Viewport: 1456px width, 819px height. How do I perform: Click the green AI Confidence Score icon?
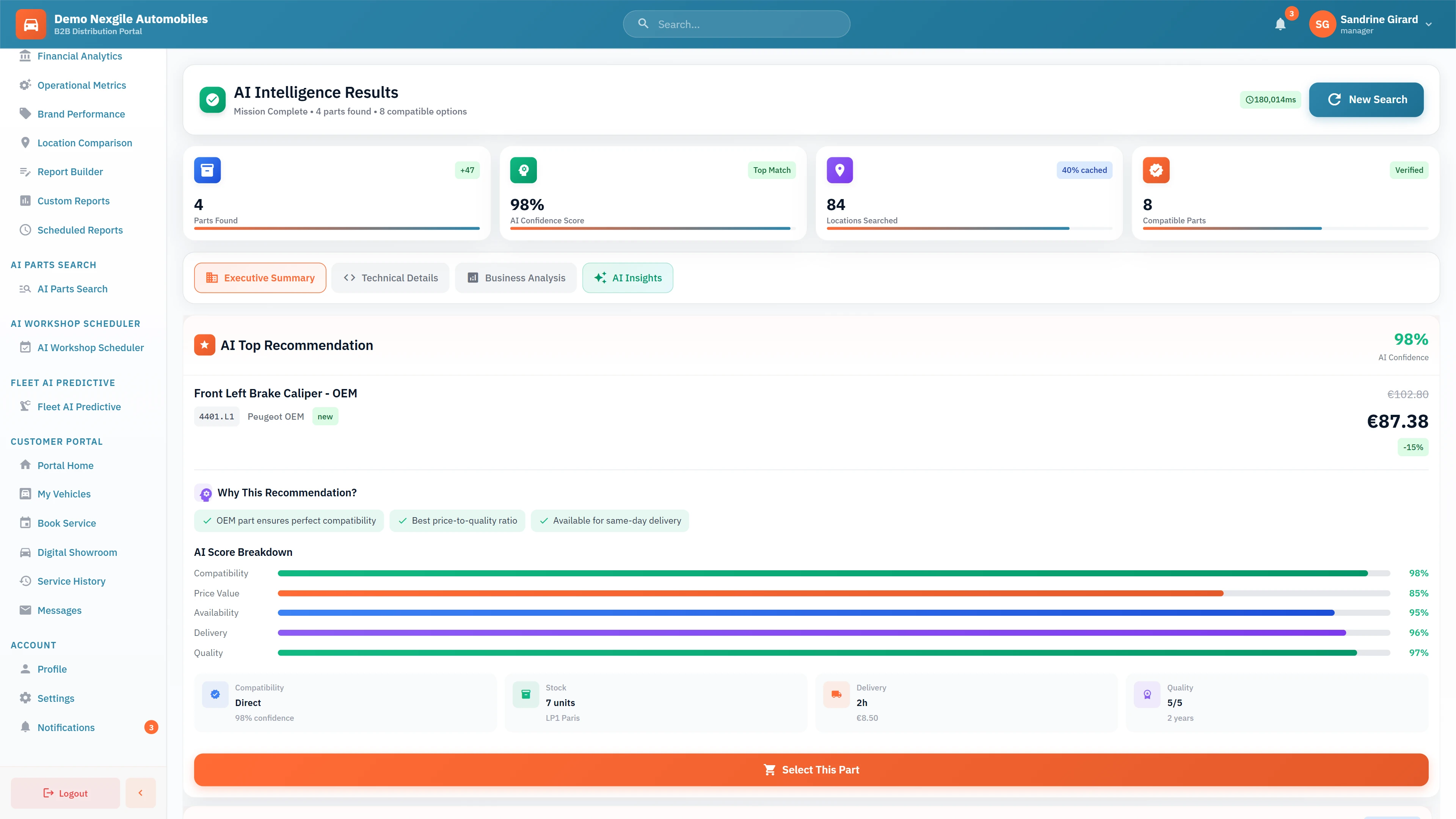[x=523, y=170]
